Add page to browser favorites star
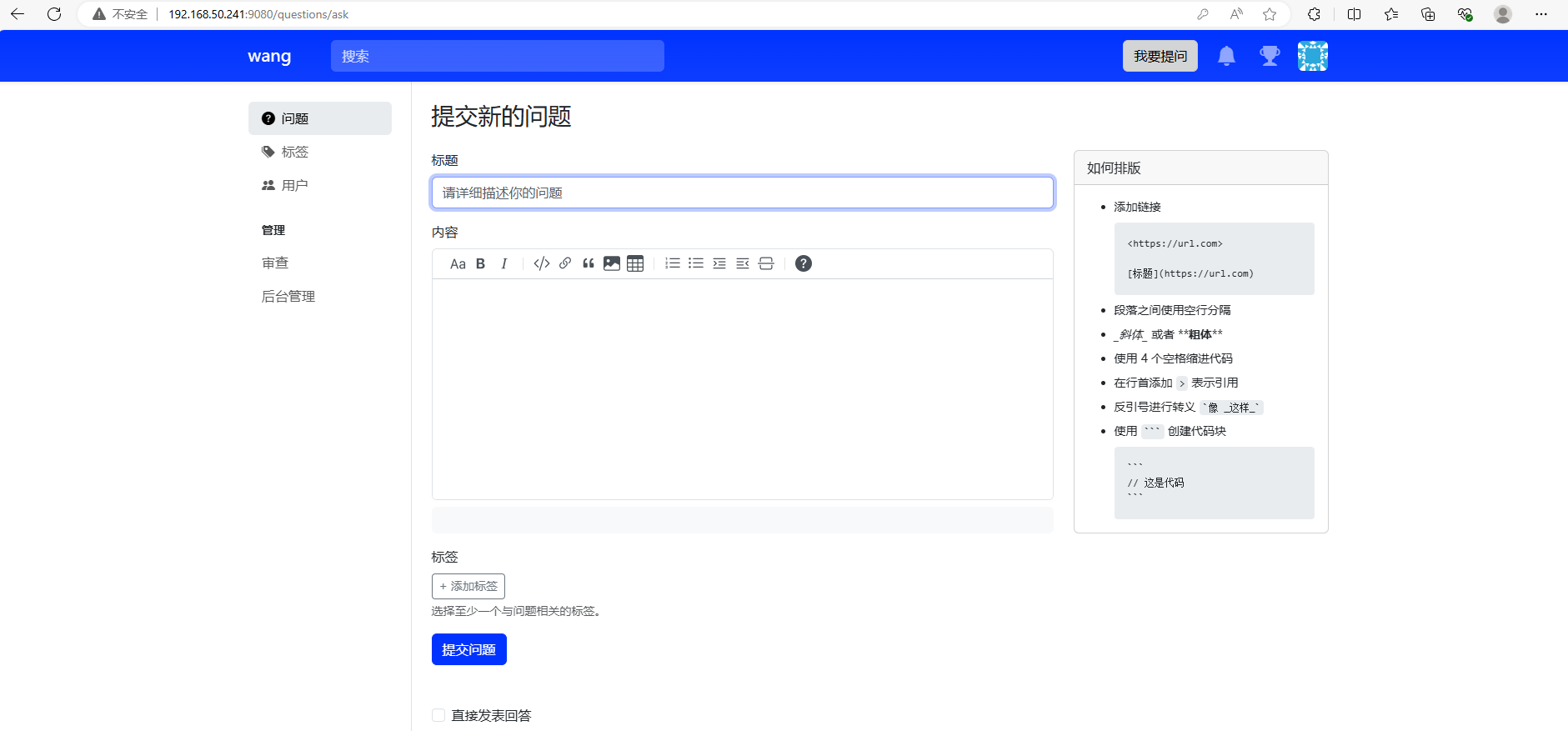 click(1270, 14)
